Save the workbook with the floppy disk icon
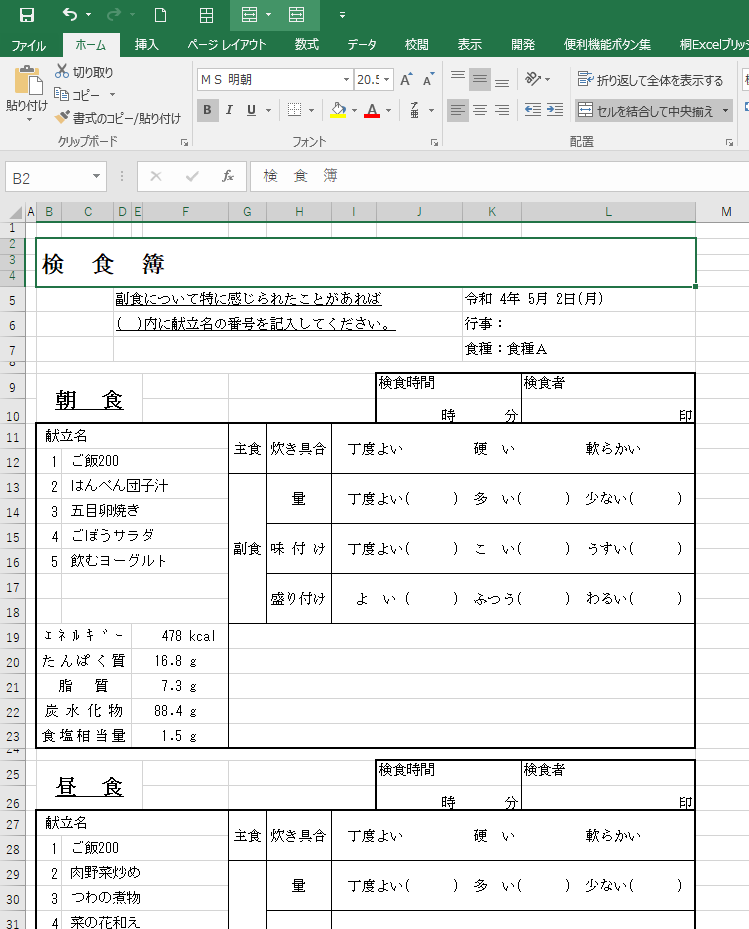The image size is (749, 929). pyautogui.click(x=27, y=15)
